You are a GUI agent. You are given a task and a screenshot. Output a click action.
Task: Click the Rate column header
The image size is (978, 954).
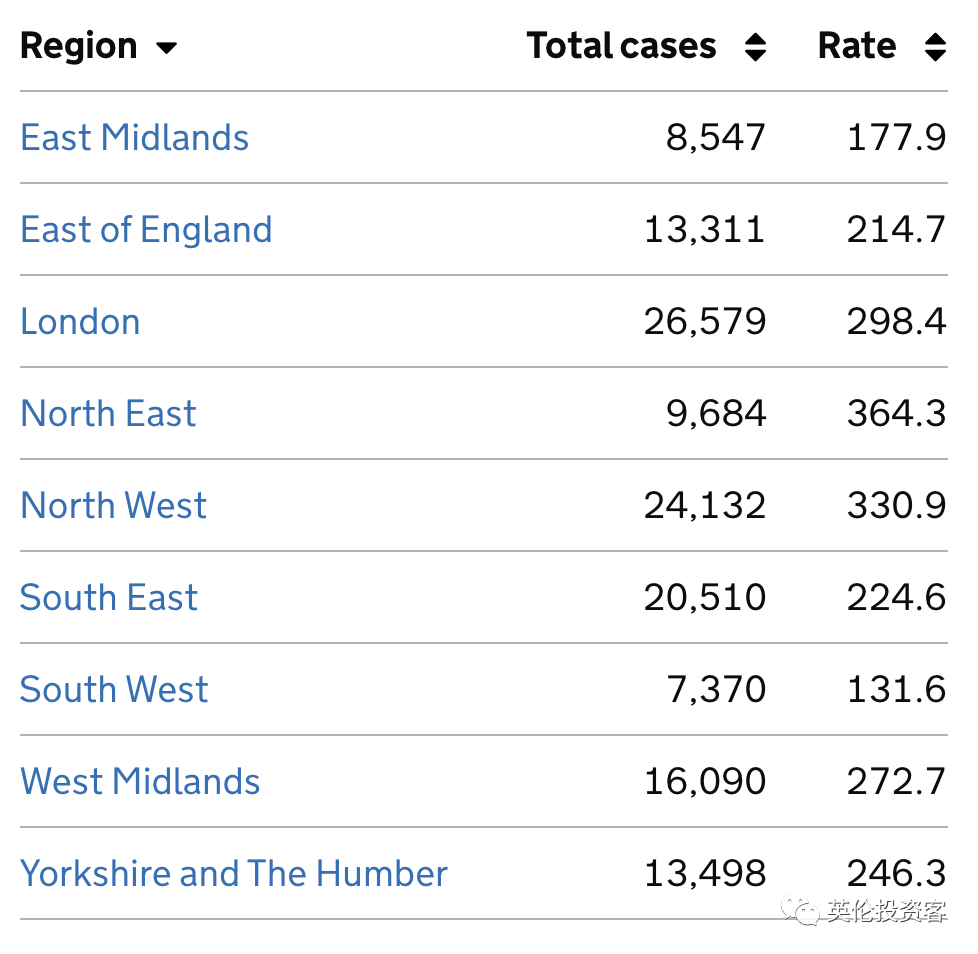[857, 46]
